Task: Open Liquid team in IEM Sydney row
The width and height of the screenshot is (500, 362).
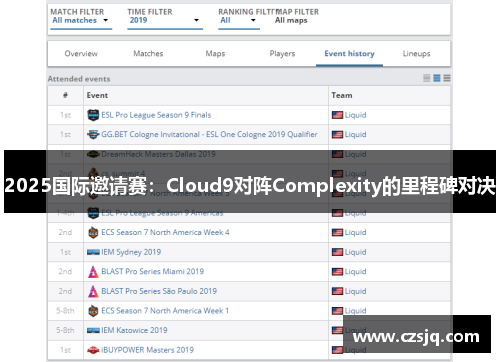Action: pos(356,252)
